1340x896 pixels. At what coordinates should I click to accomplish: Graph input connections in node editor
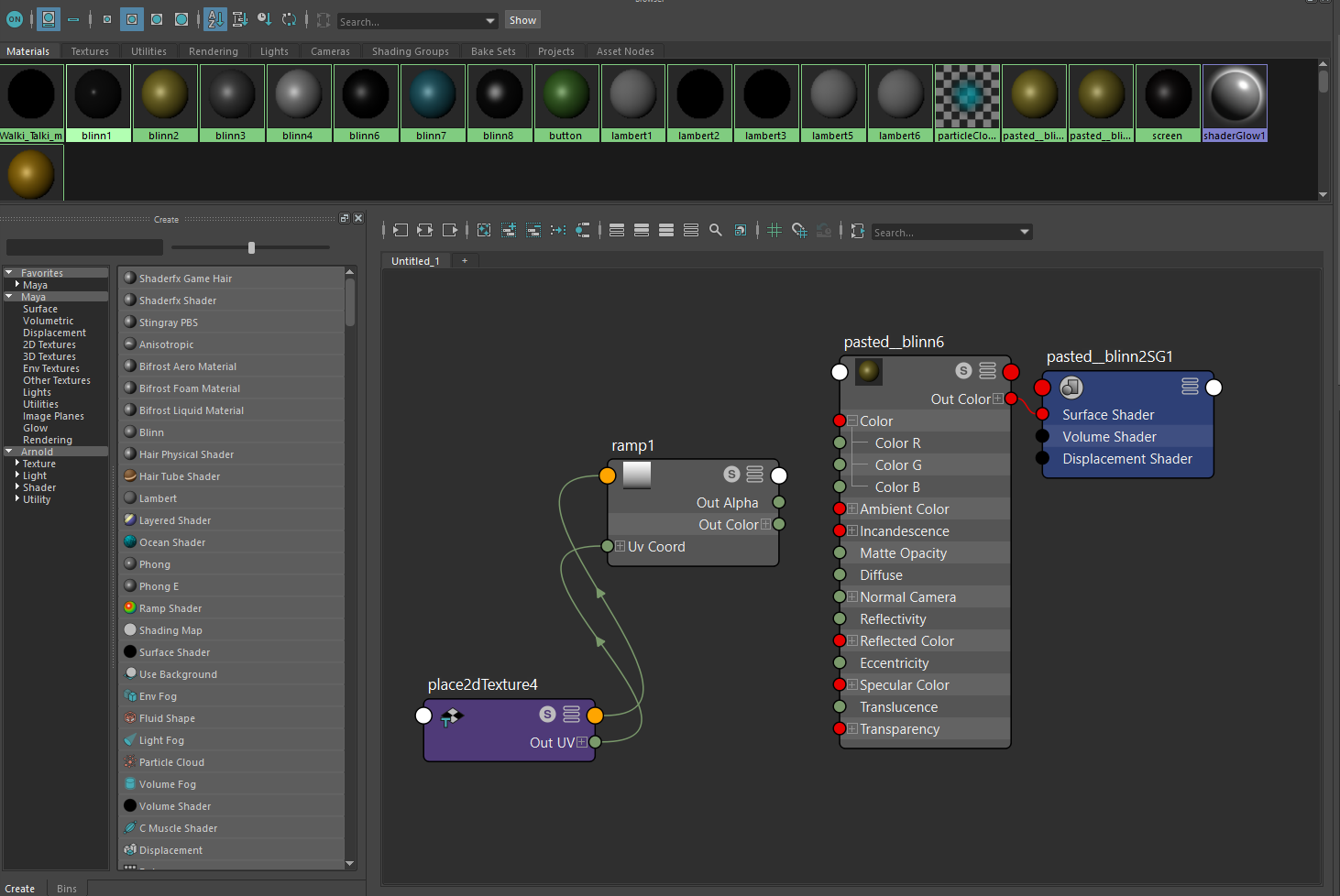pos(401,231)
